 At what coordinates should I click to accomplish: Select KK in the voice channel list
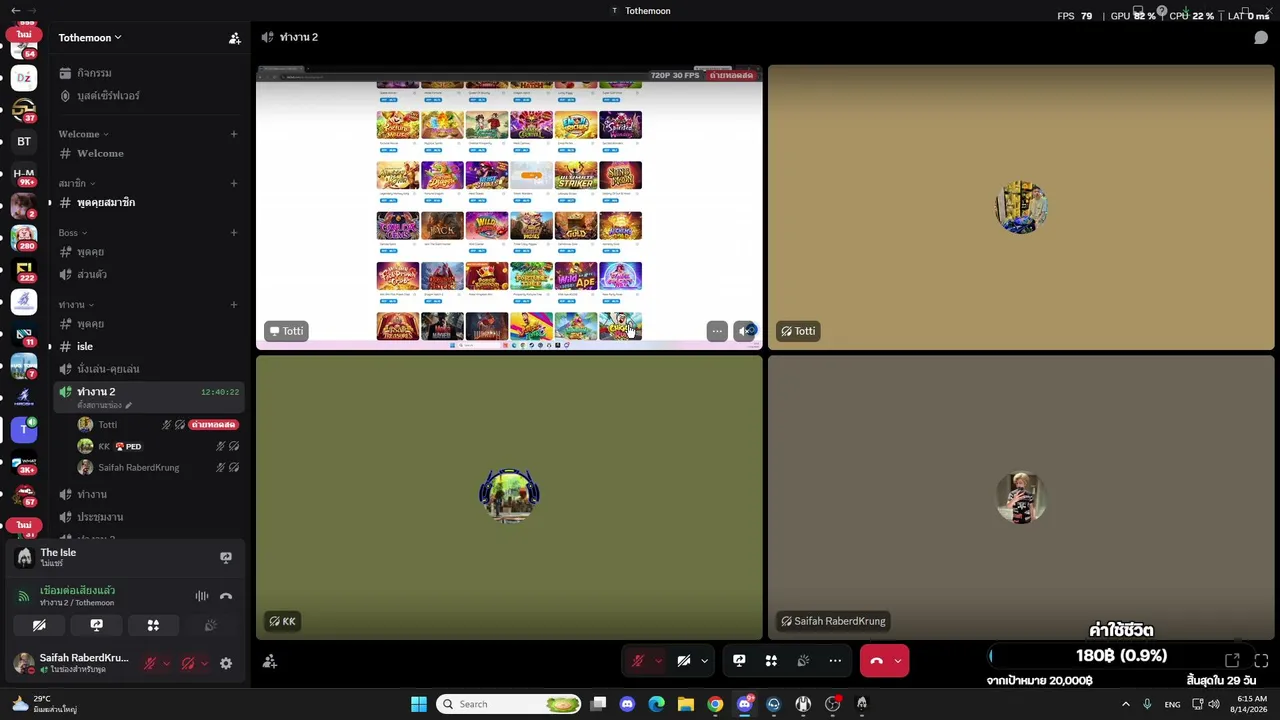click(x=104, y=447)
